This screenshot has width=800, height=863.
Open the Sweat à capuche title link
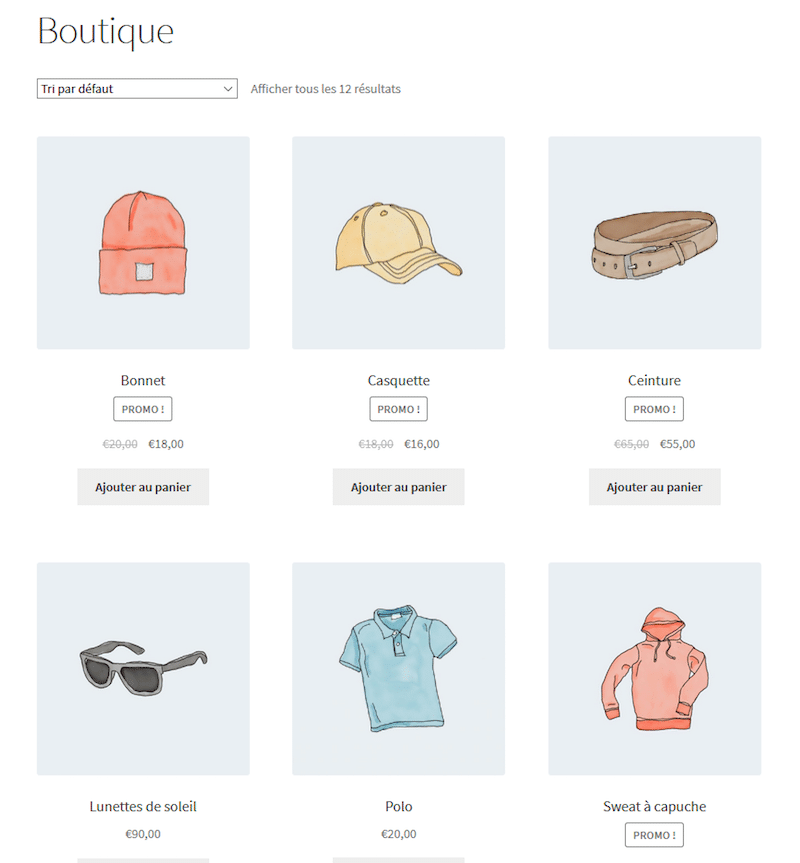[655, 806]
